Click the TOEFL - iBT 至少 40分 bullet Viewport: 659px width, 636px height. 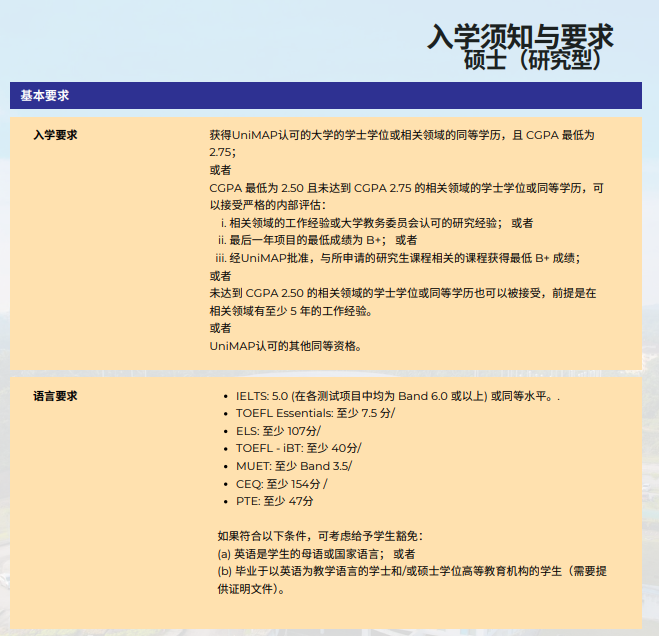pos(298,448)
